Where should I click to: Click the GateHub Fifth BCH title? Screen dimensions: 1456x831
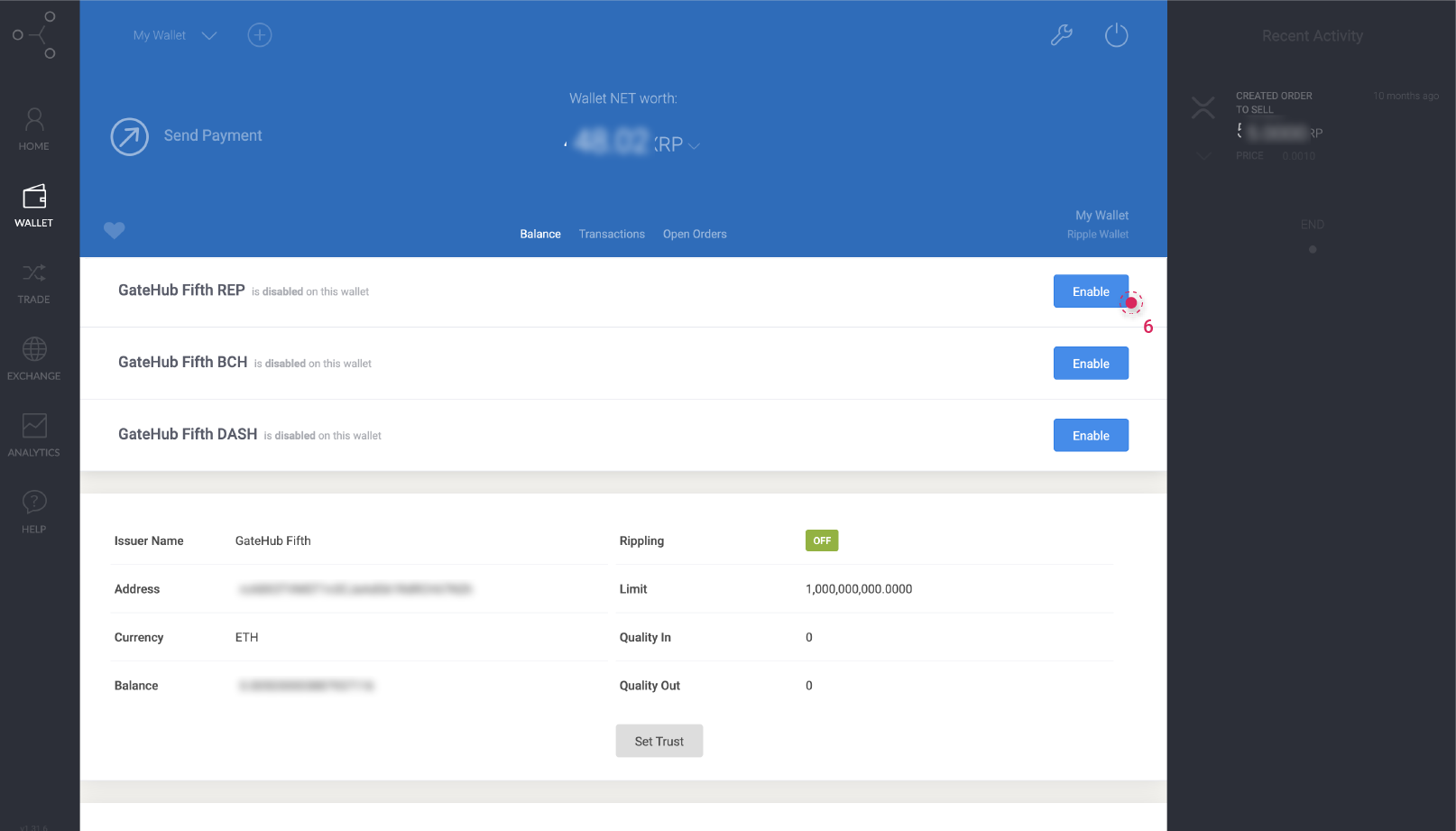coord(183,362)
